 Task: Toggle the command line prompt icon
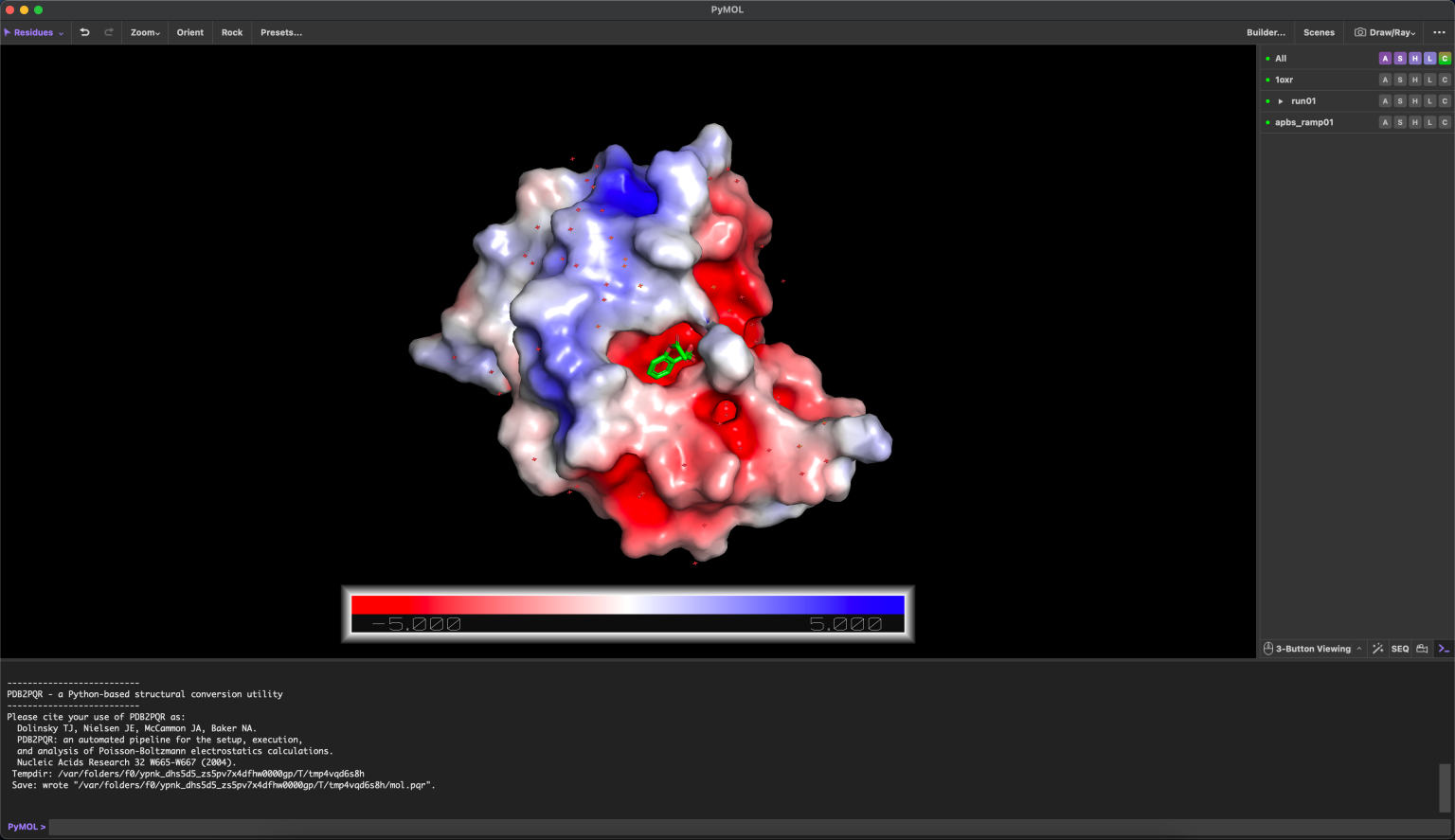click(x=1444, y=649)
